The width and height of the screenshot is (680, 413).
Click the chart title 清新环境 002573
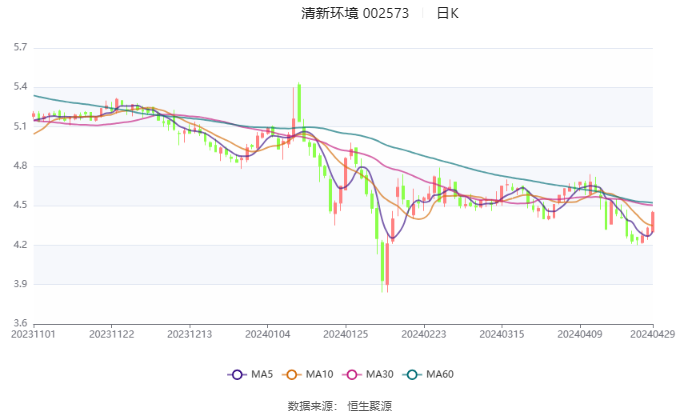click(x=355, y=13)
